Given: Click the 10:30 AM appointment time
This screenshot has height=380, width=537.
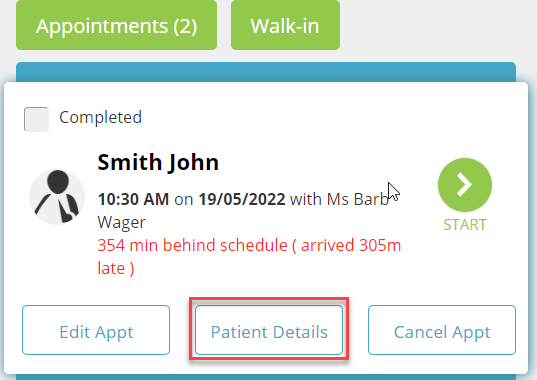Looking at the screenshot, I should tap(133, 199).
